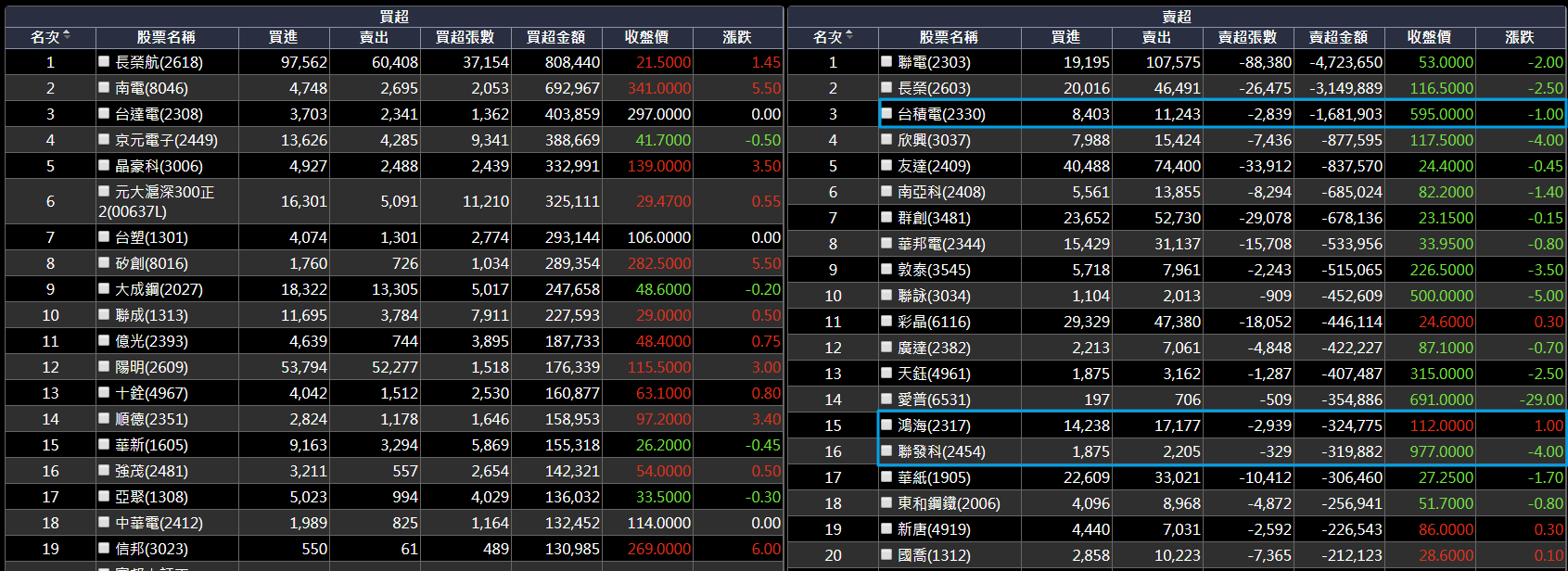Select stock 廣達(2382)

pyautogui.click(x=934, y=348)
